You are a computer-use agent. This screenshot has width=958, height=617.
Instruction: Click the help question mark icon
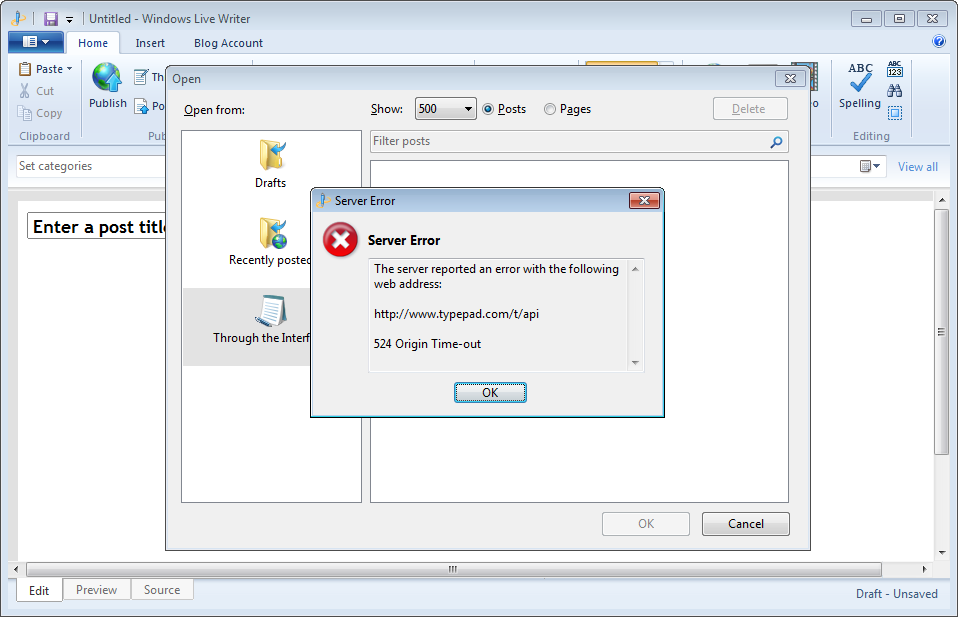coord(938,42)
